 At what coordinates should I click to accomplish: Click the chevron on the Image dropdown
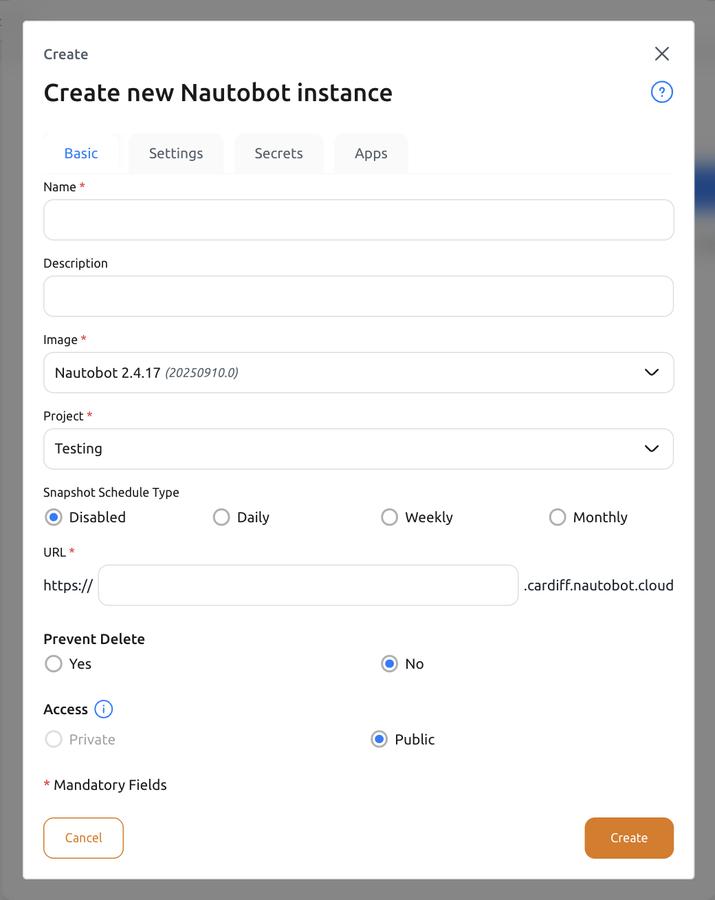tap(651, 372)
